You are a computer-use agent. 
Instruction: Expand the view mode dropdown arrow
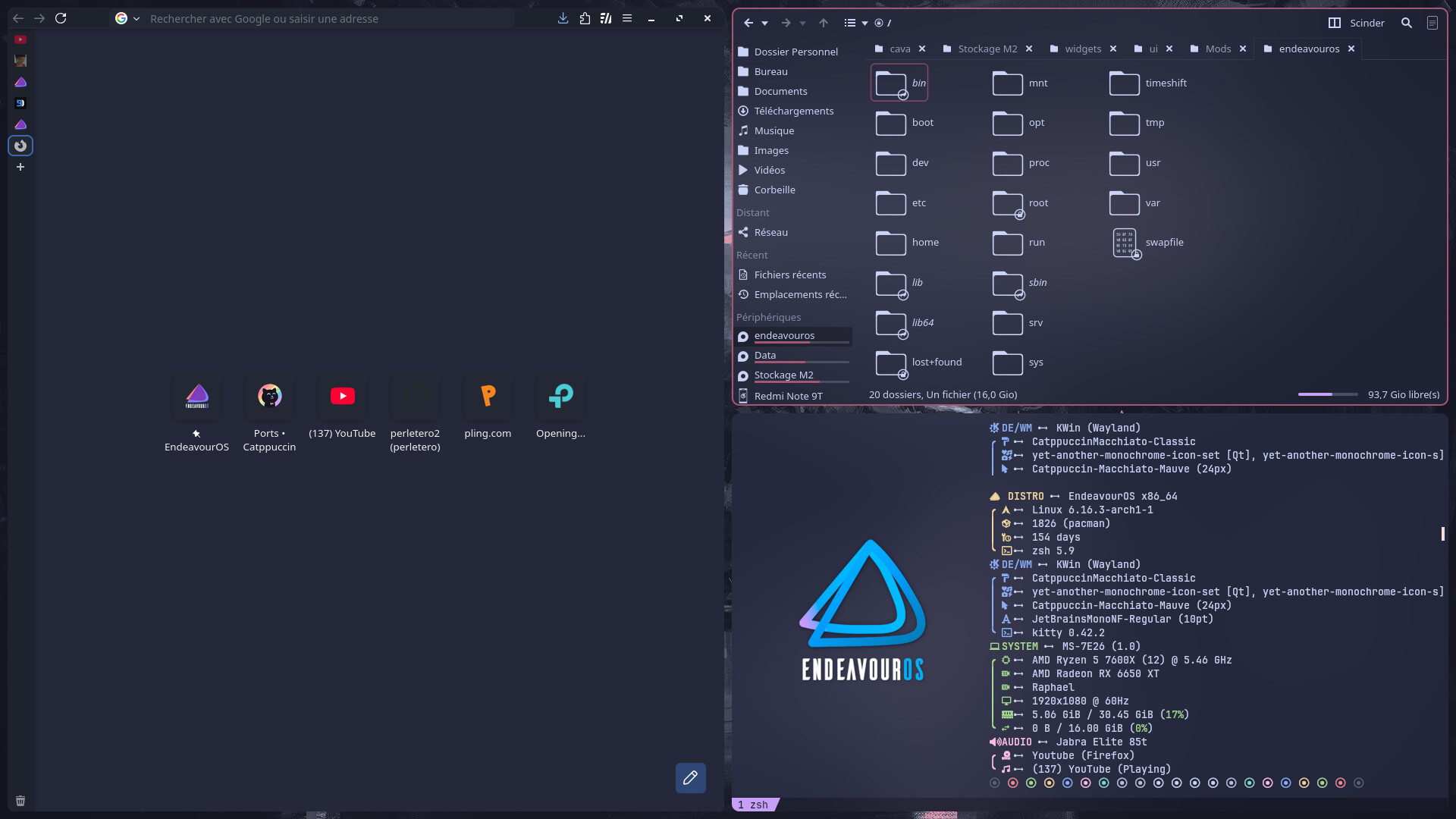point(864,23)
